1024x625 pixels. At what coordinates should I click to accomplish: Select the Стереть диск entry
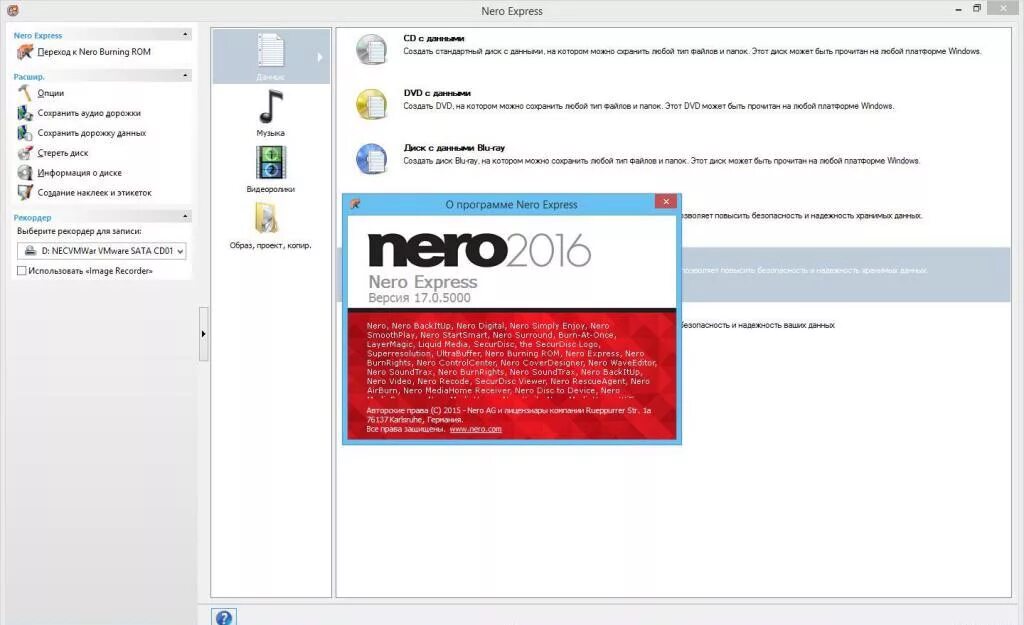[x=63, y=153]
